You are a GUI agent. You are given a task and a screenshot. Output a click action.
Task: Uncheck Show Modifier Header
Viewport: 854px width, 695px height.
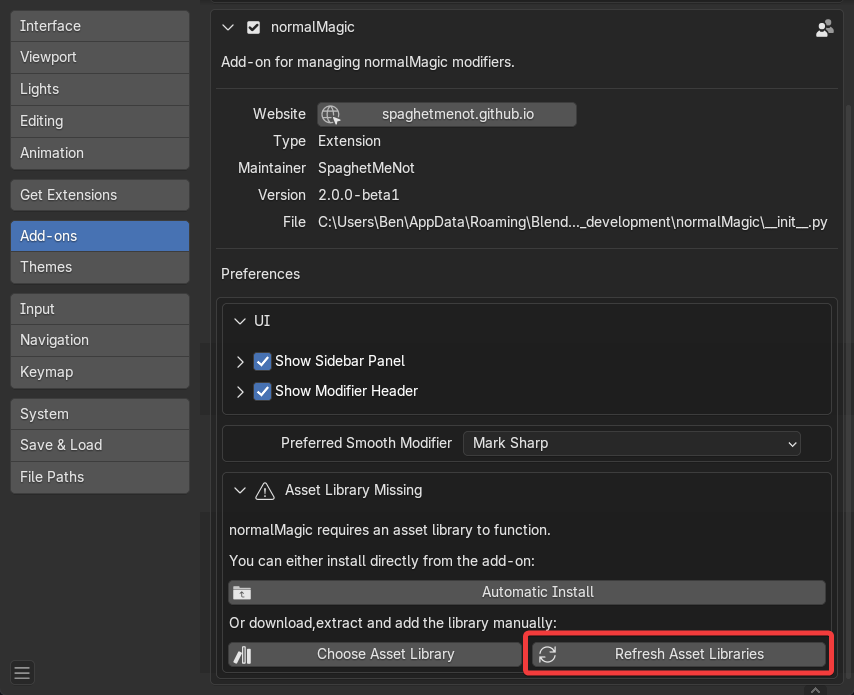click(x=263, y=391)
